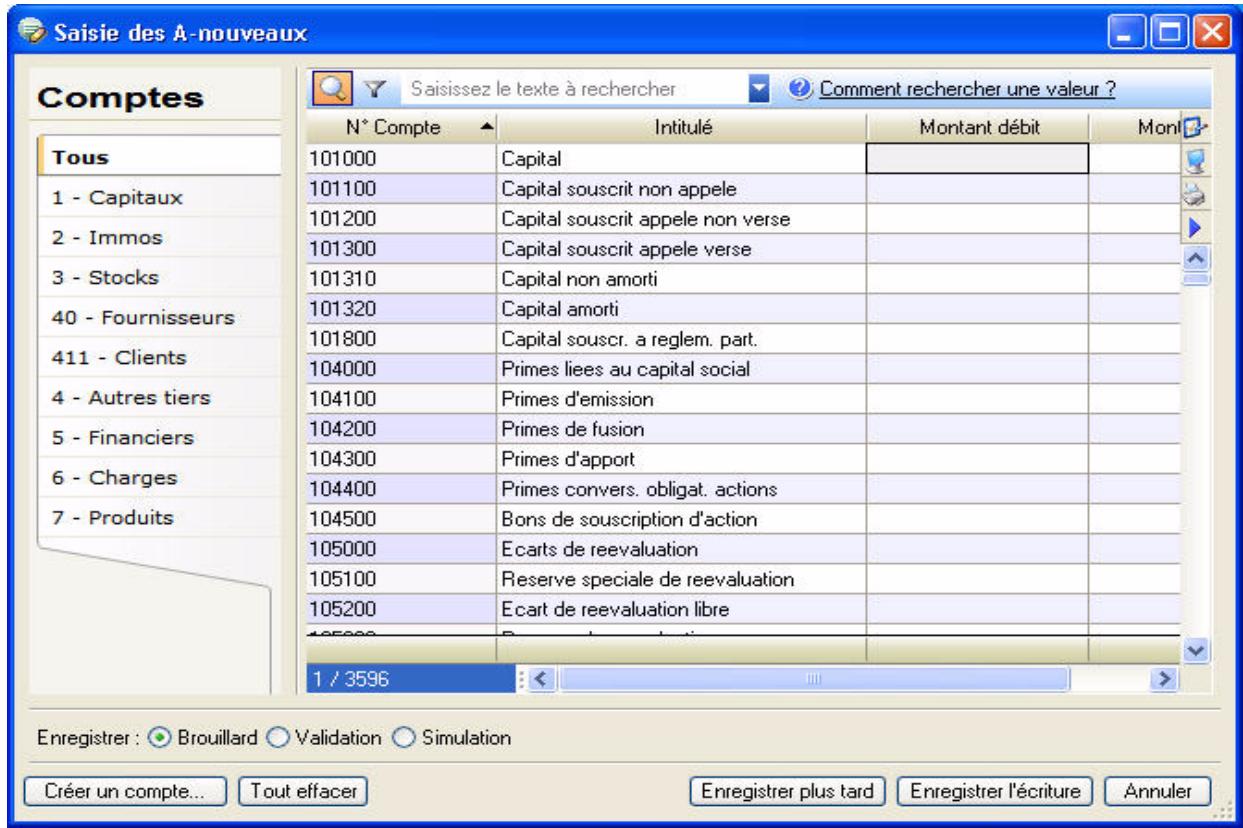Image resolution: width=1243 pixels, height=828 pixels.
Task: Open the 1 - Capitaux tab
Action: 157,197
